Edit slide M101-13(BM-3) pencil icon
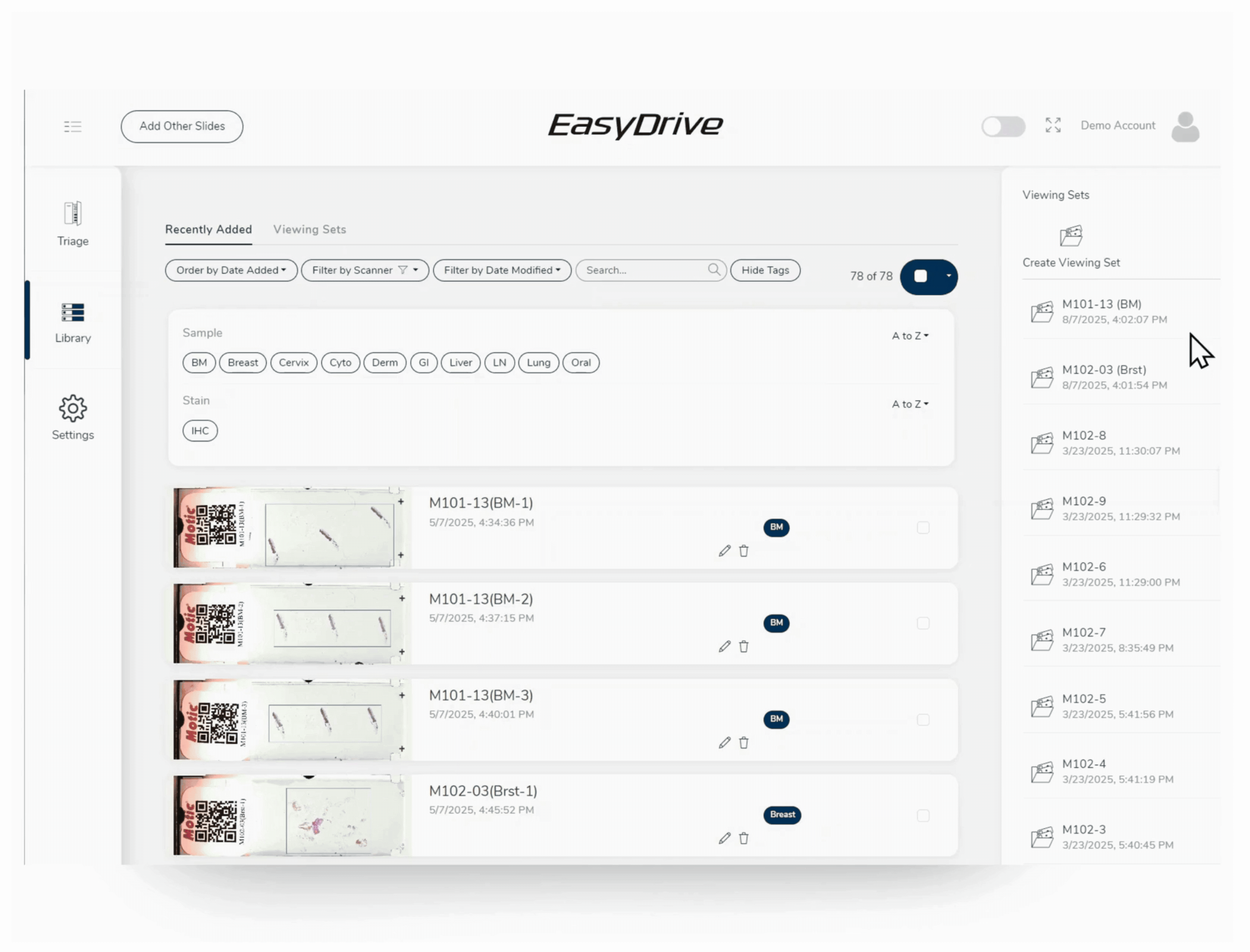Image resolution: width=1250 pixels, height=952 pixels. (x=724, y=743)
